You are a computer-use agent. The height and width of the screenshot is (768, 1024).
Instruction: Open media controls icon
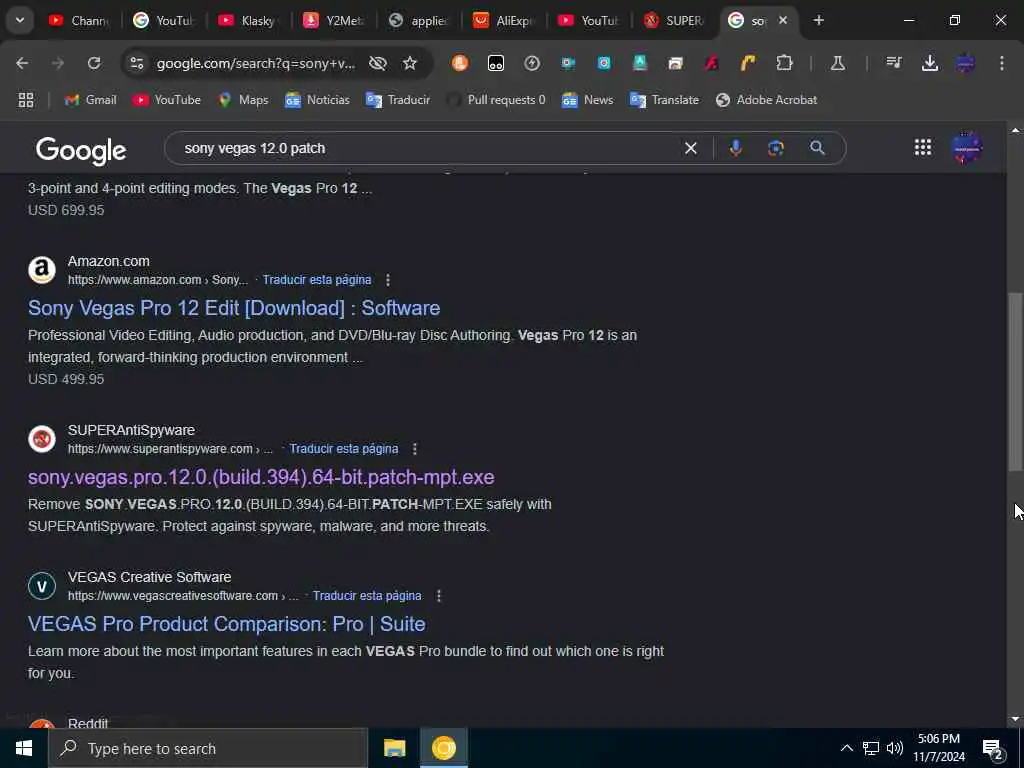tap(893, 63)
